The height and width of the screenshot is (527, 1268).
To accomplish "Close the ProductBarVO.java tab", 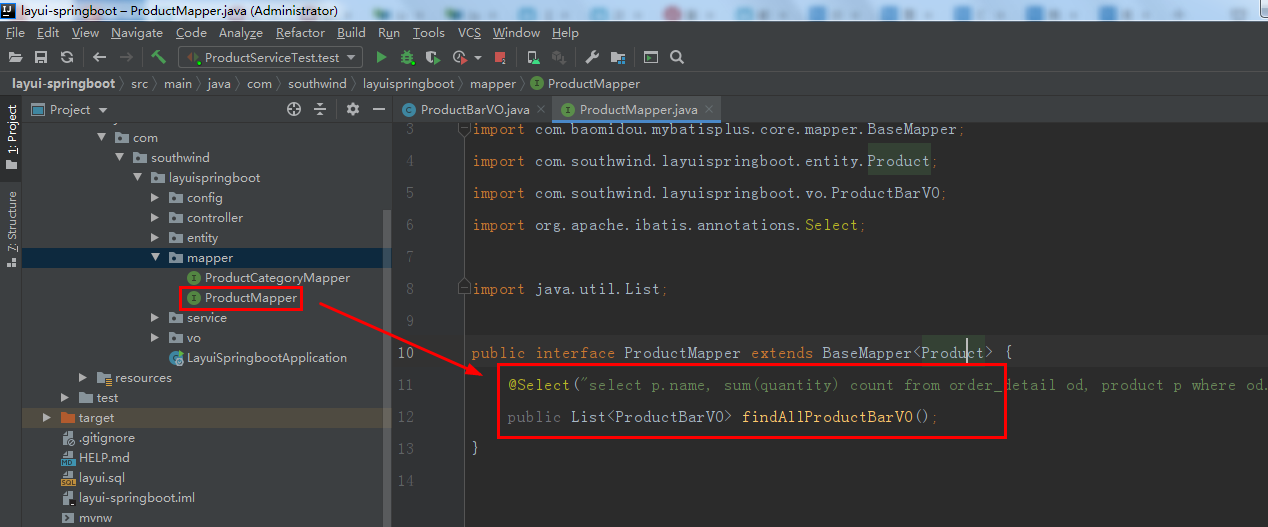I will tap(540, 109).
